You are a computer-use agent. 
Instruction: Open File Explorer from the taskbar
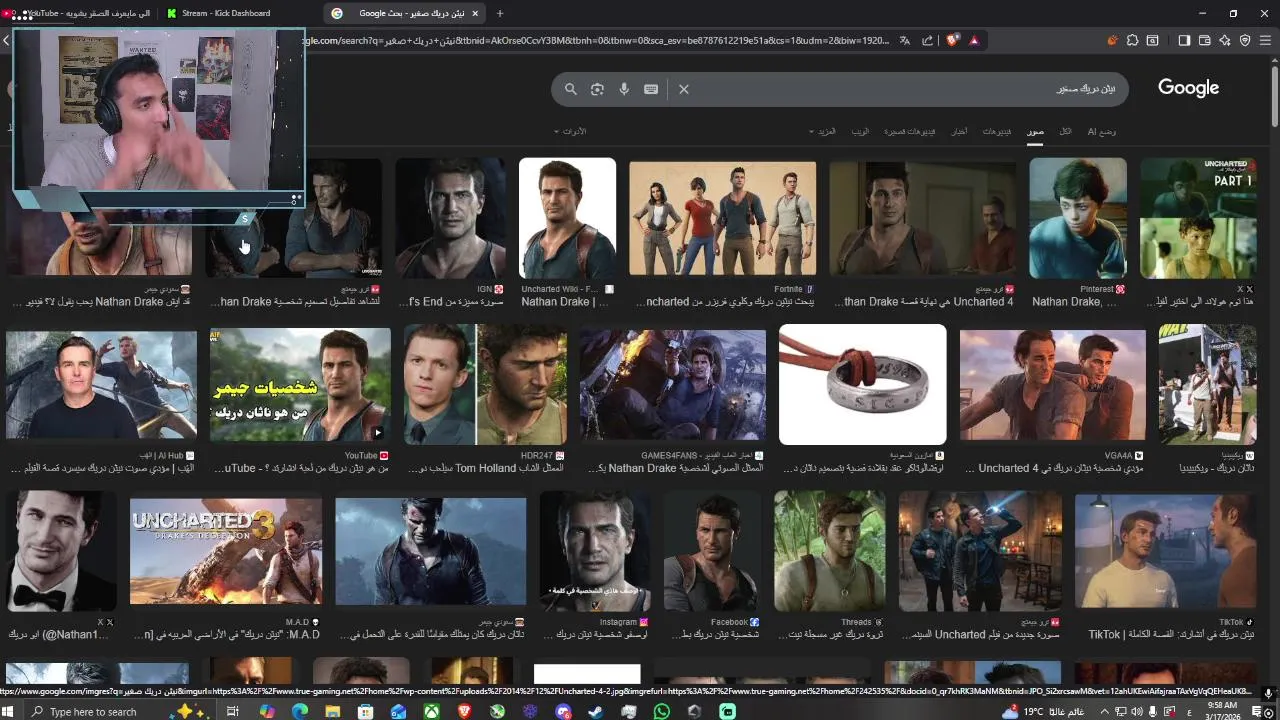[332, 711]
